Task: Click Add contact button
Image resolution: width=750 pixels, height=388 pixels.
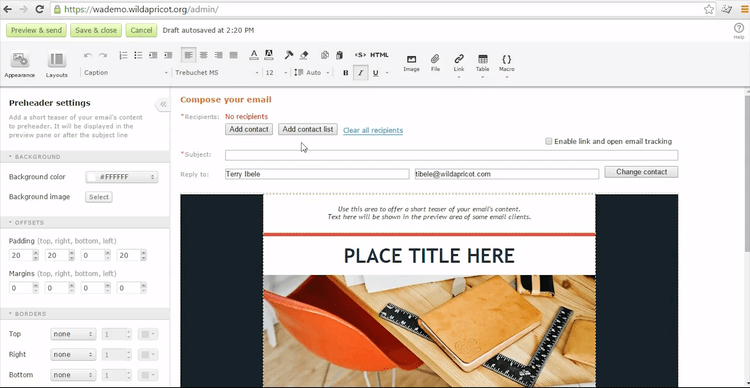Action: pos(249,129)
